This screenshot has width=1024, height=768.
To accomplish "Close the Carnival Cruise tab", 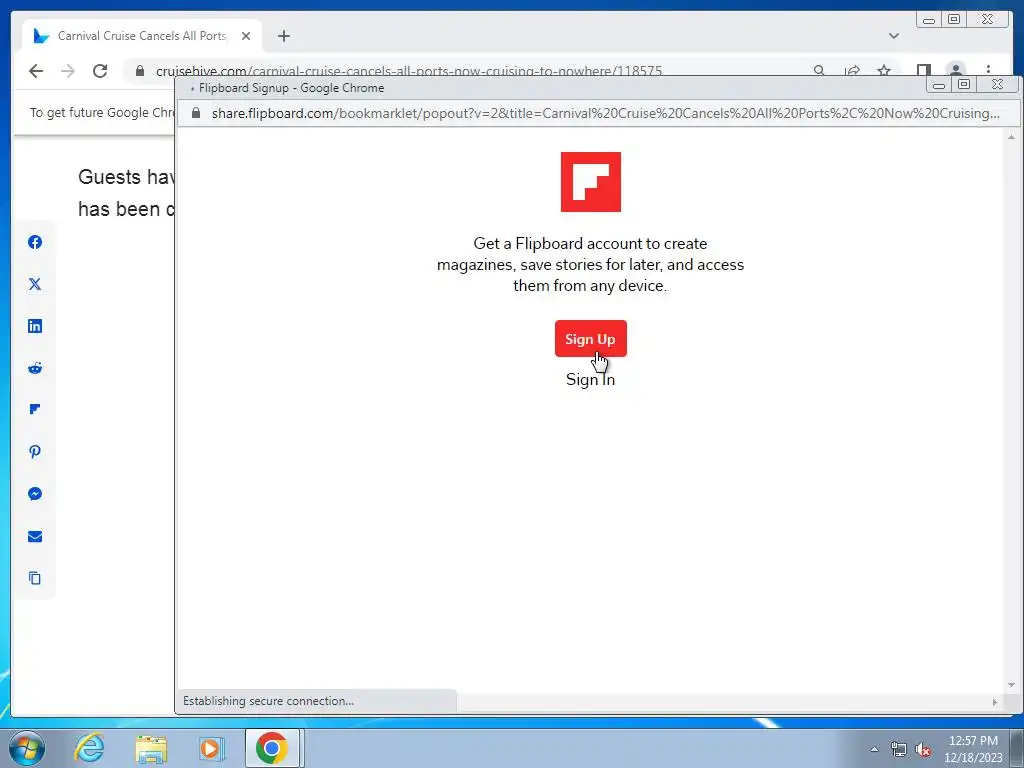I will tap(246, 36).
